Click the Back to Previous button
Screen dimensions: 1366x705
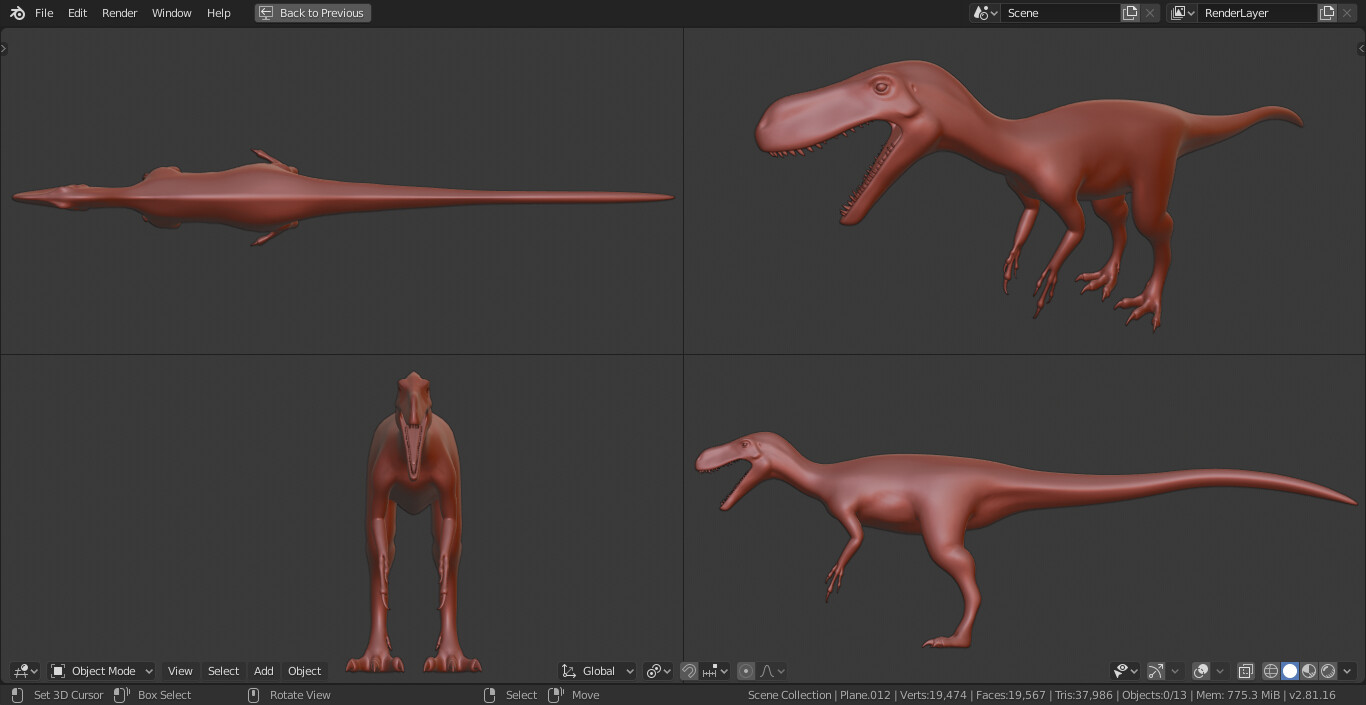(312, 12)
